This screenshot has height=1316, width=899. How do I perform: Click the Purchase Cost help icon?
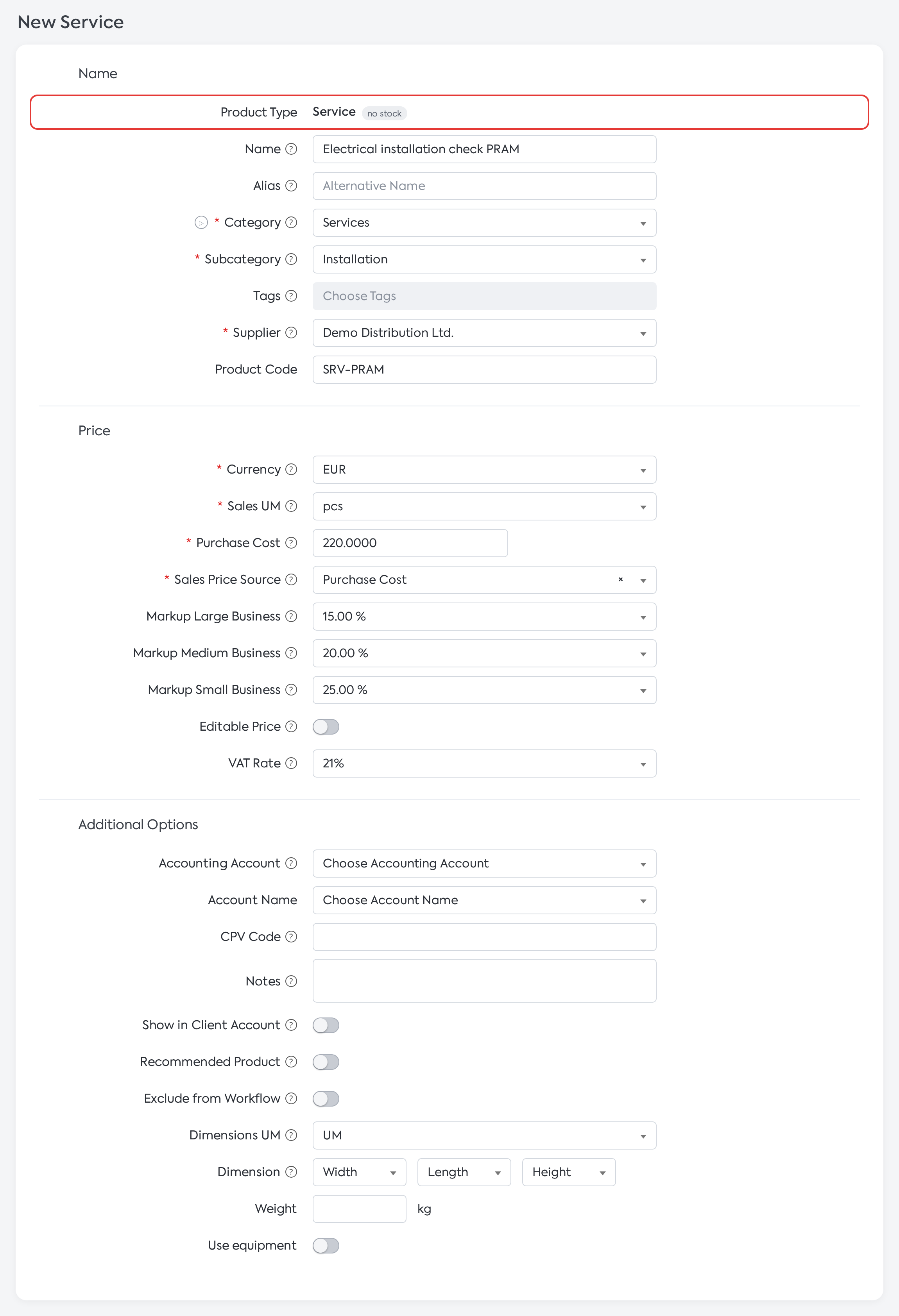pos(291,543)
